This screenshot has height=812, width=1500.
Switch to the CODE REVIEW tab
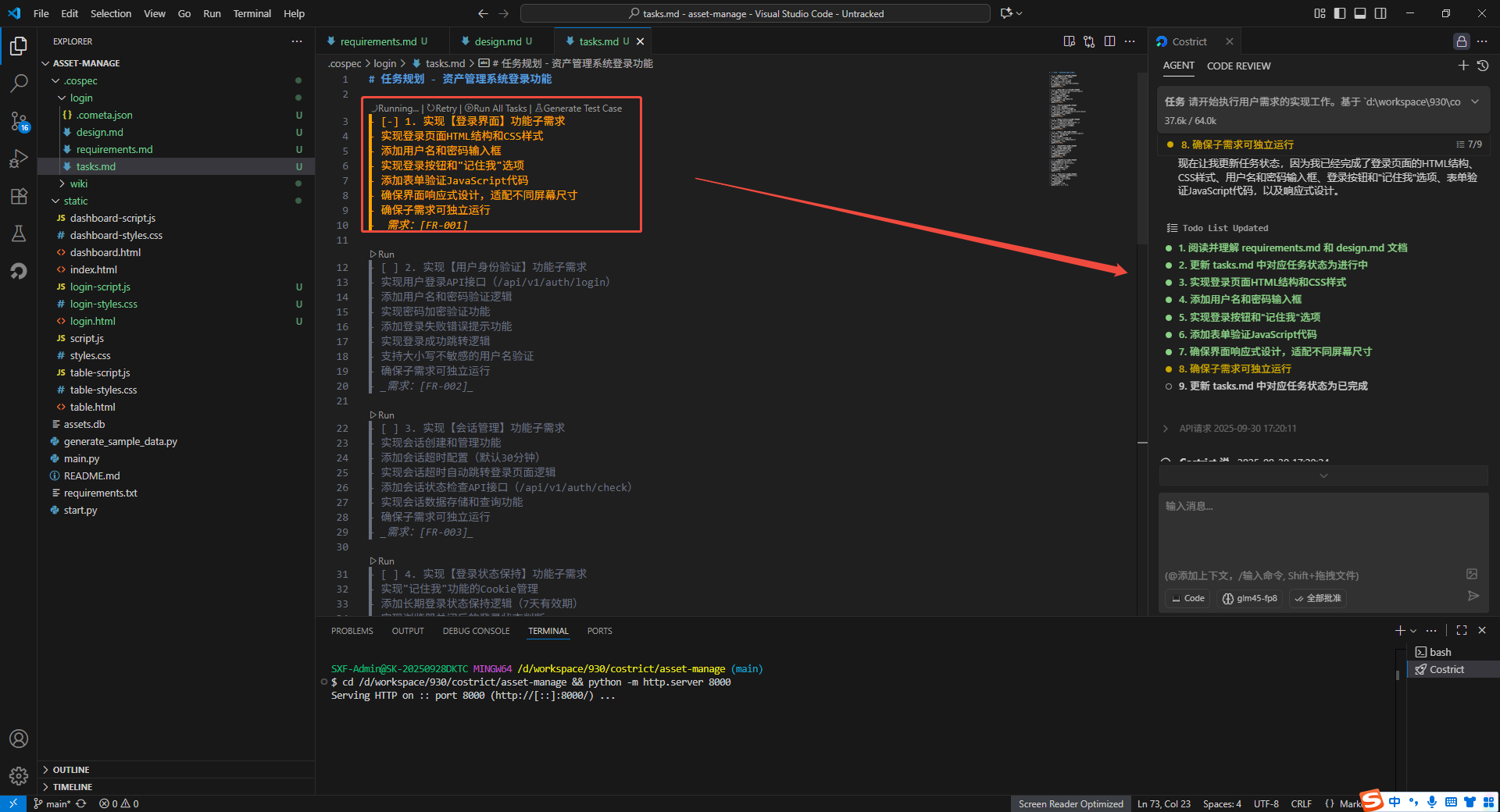pos(1238,66)
